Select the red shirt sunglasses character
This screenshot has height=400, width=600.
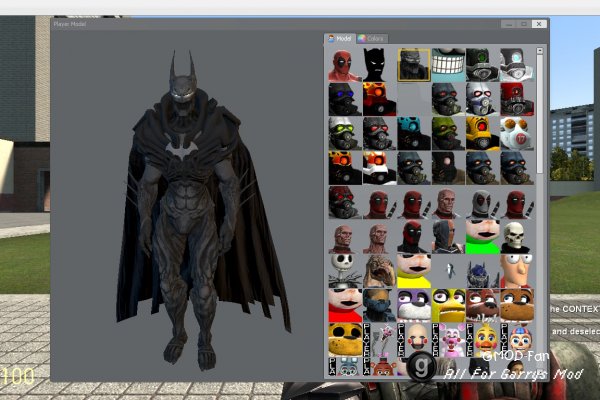345,305
